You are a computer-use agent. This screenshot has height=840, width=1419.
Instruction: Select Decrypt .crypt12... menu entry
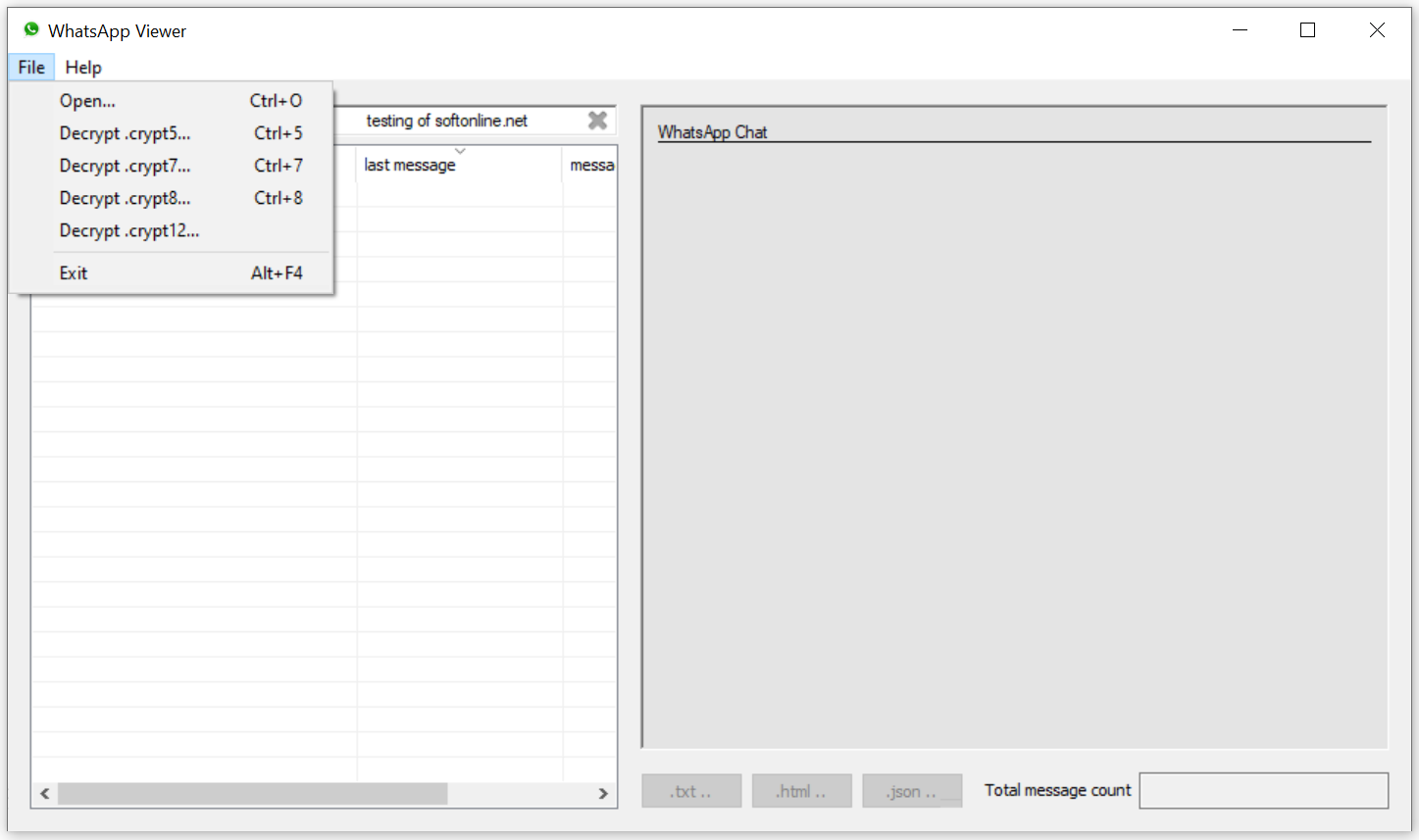pyautogui.click(x=172, y=230)
